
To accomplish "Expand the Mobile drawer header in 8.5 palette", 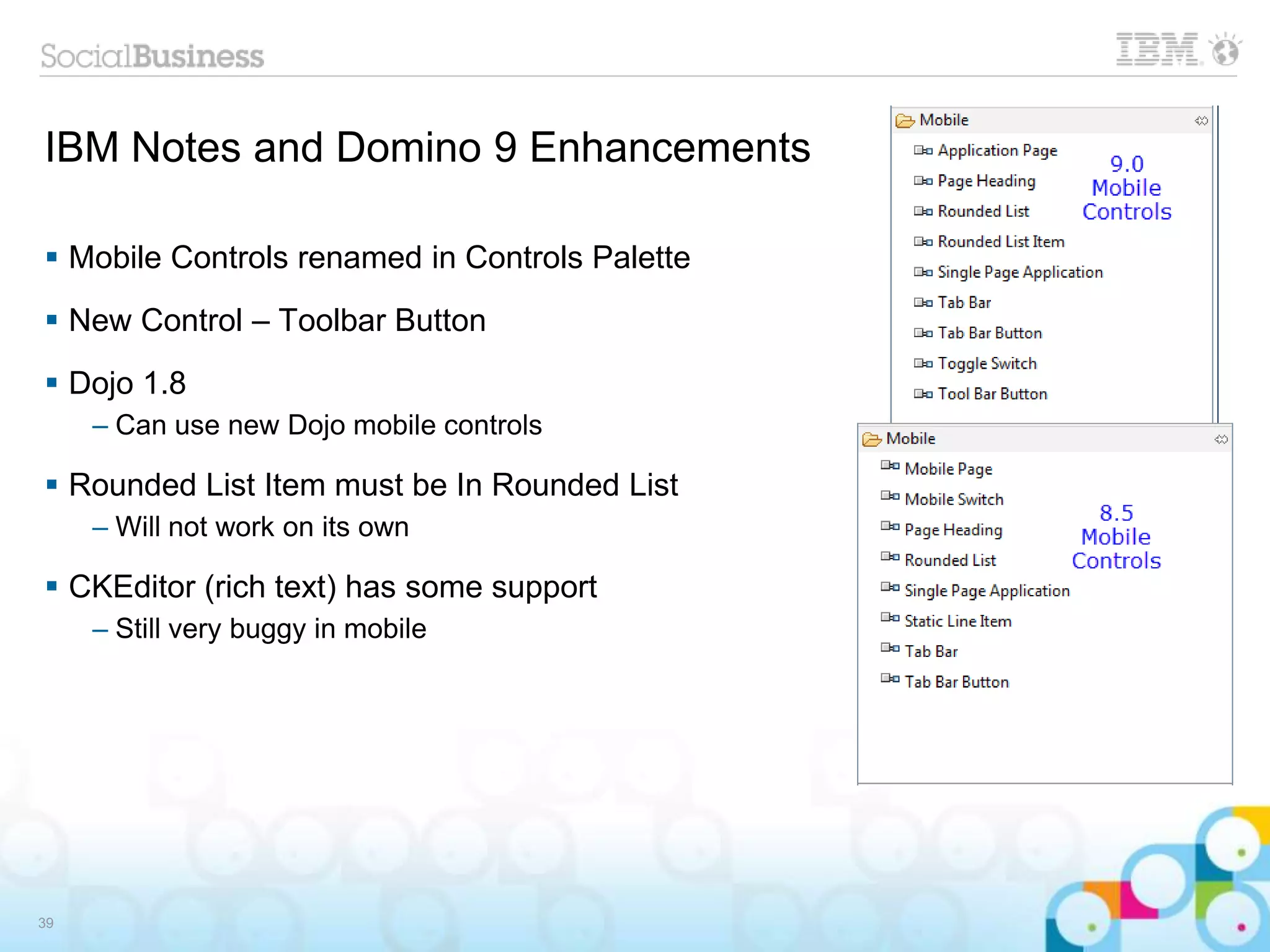I will 1045,439.
